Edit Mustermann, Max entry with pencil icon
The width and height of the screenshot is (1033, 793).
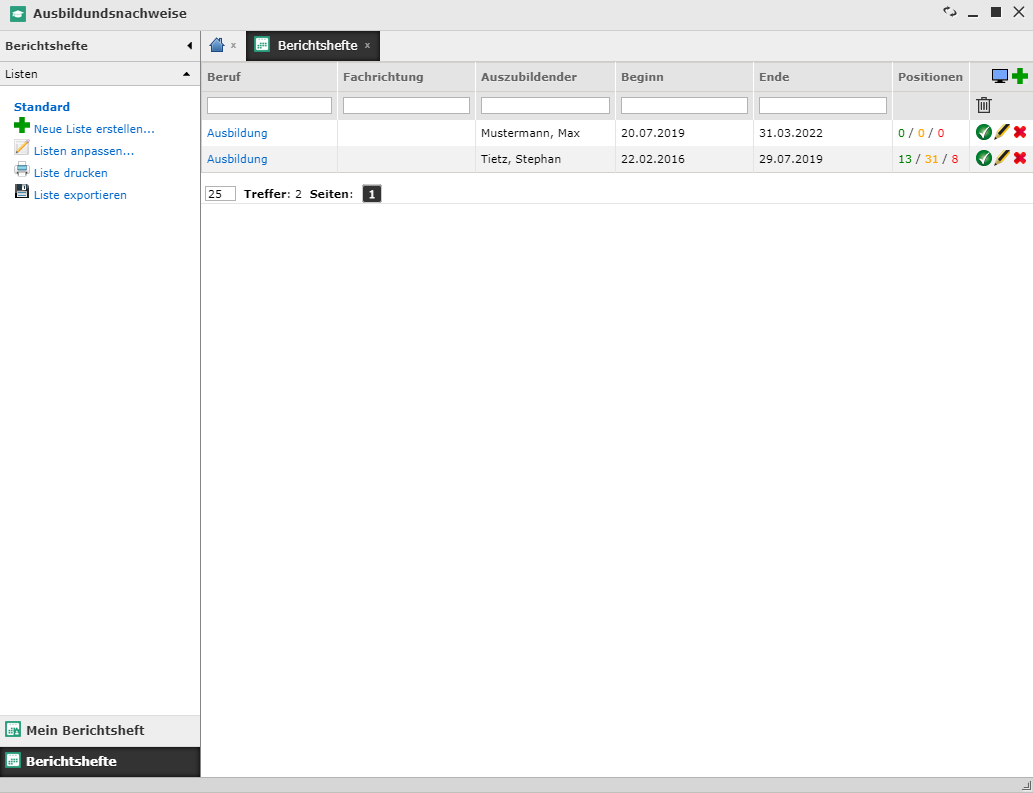[1001, 132]
